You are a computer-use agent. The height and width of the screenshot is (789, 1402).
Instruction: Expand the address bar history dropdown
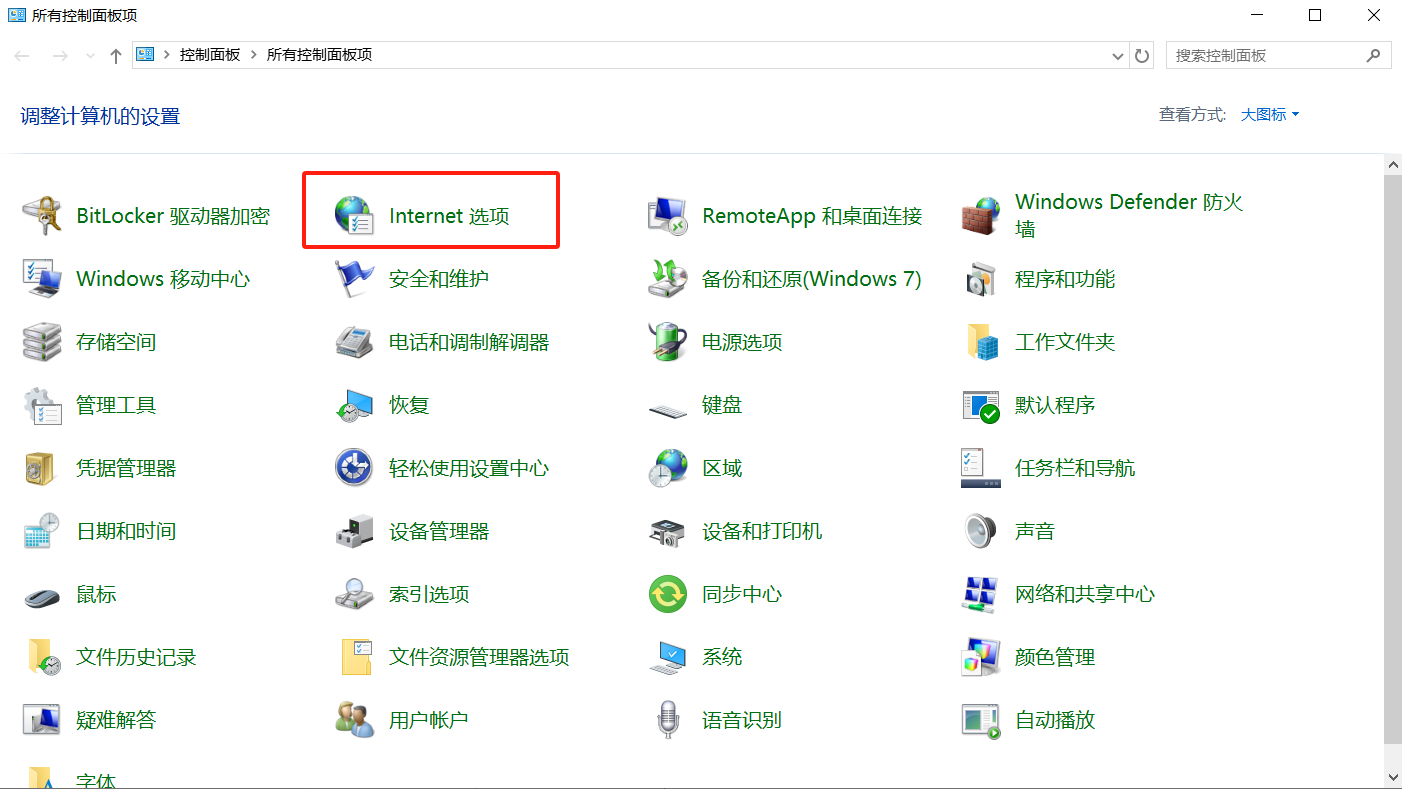[1118, 56]
